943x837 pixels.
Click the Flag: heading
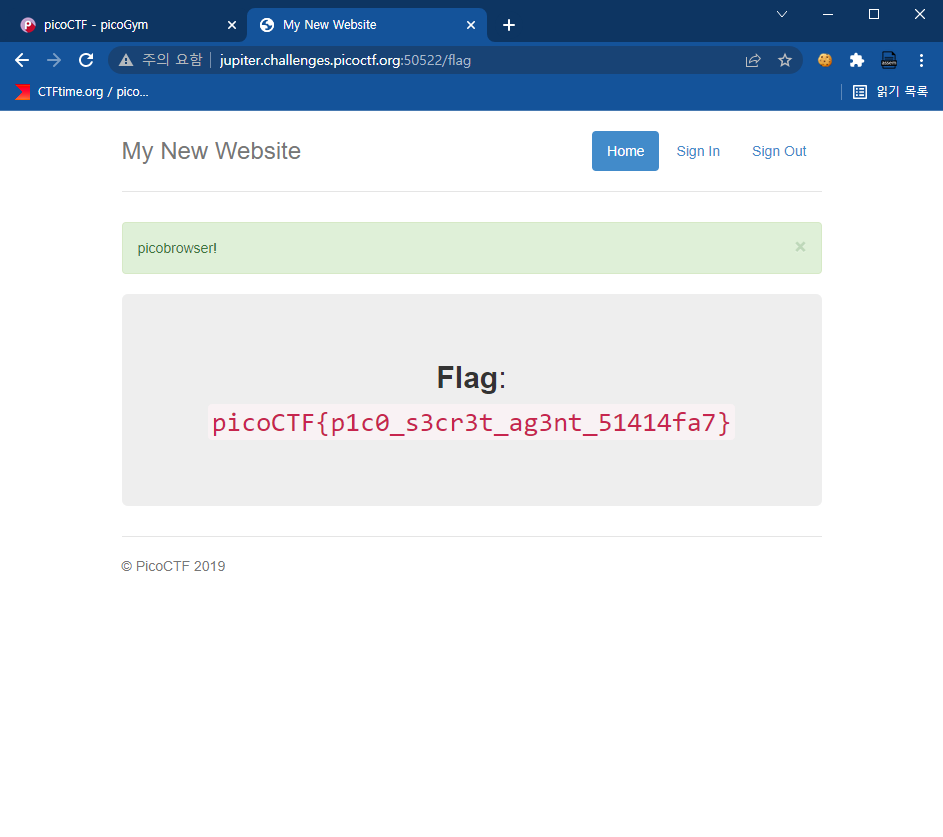(471, 378)
